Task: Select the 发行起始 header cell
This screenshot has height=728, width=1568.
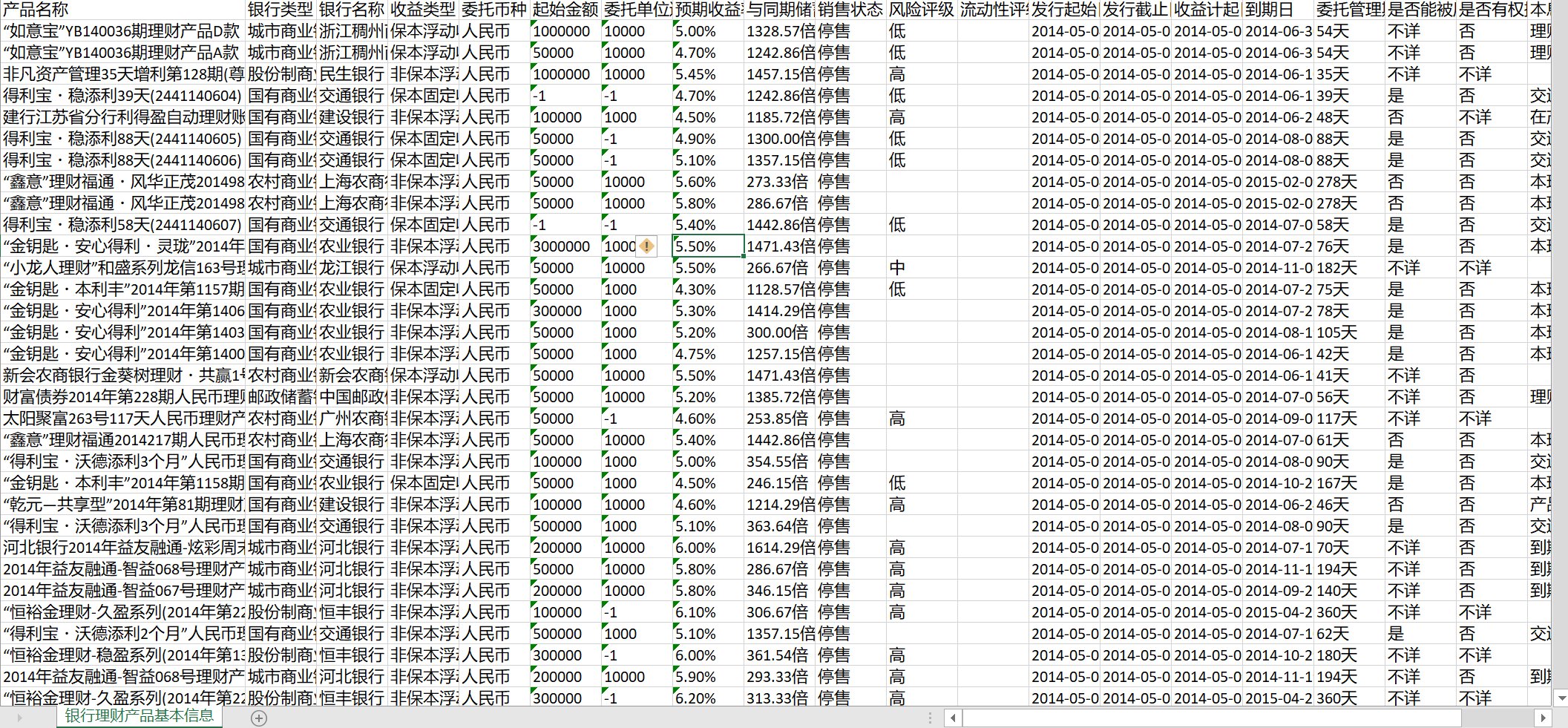Action: 1065,10
